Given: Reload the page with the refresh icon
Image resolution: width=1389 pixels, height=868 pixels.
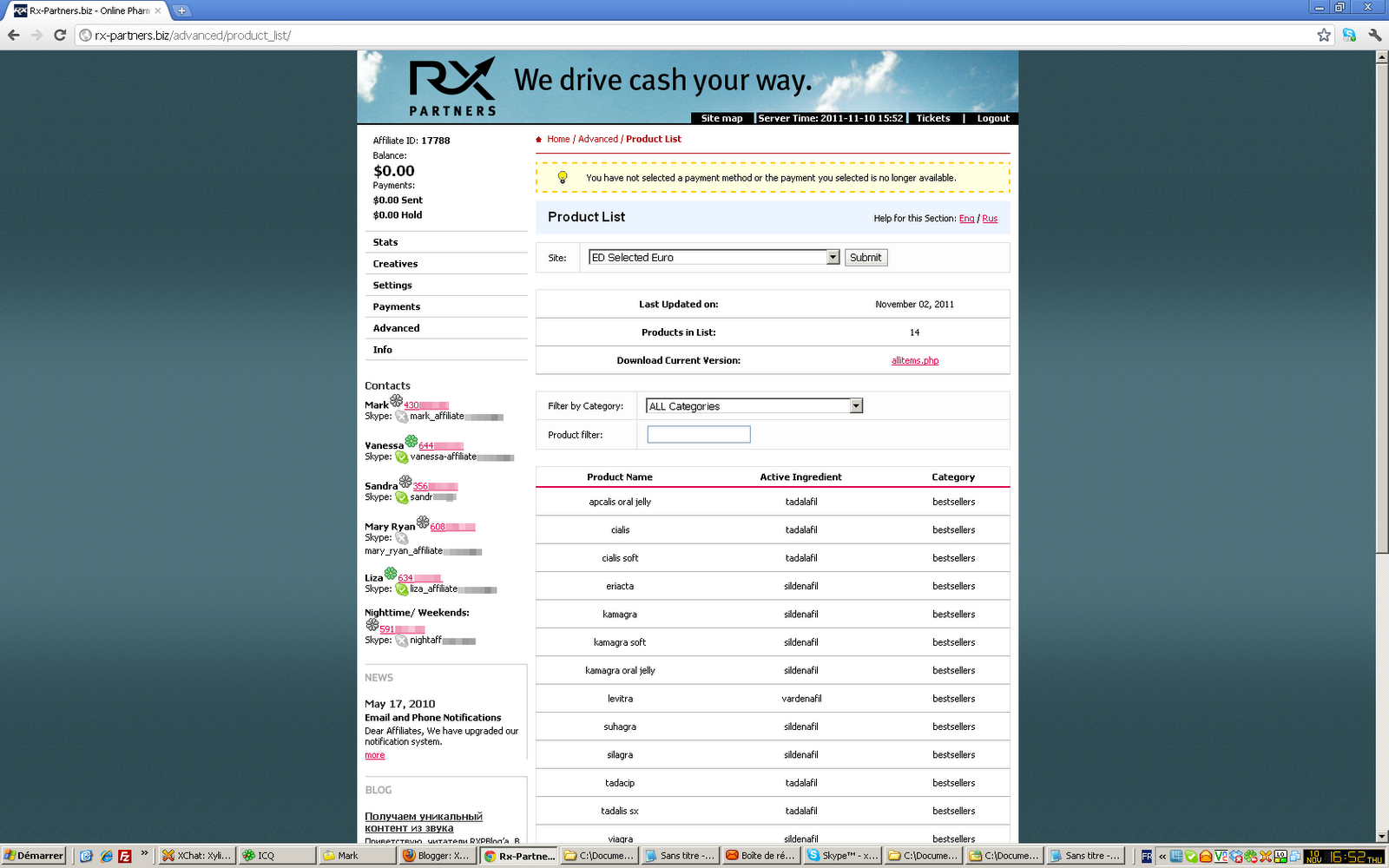Looking at the screenshot, I should [x=60, y=35].
